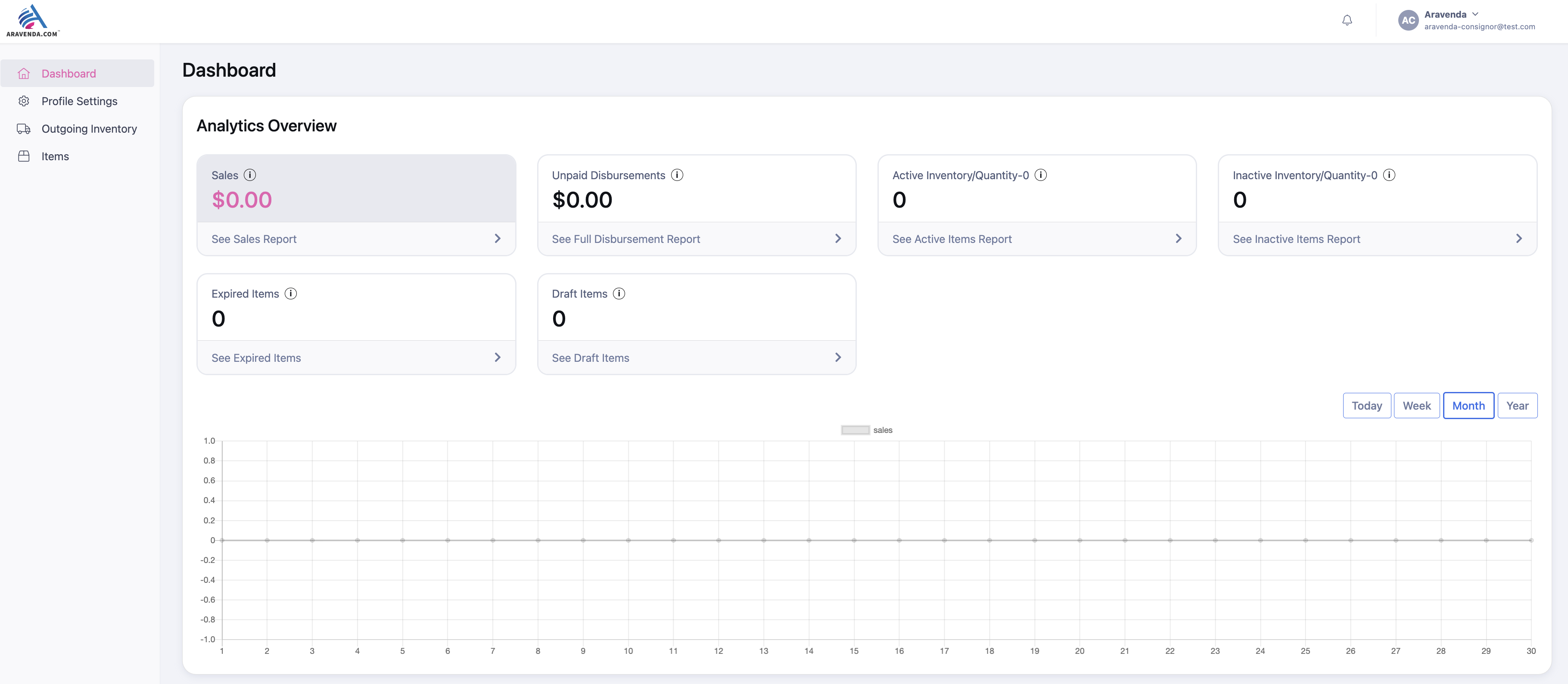The image size is (1568, 684).
Task: Click the Aravenda logo
Action: click(x=33, y=21)
